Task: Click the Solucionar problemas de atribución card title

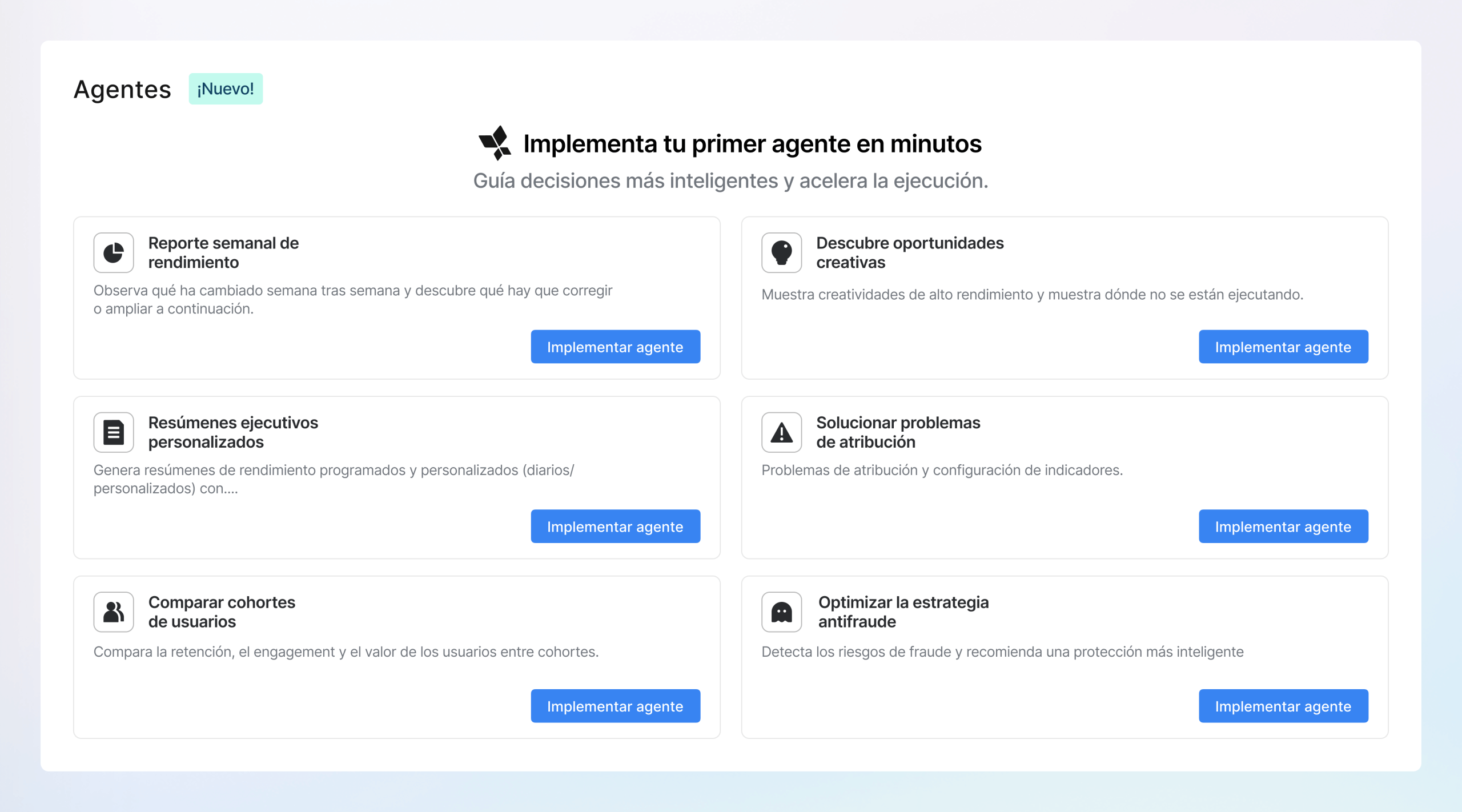Action: 898,432
